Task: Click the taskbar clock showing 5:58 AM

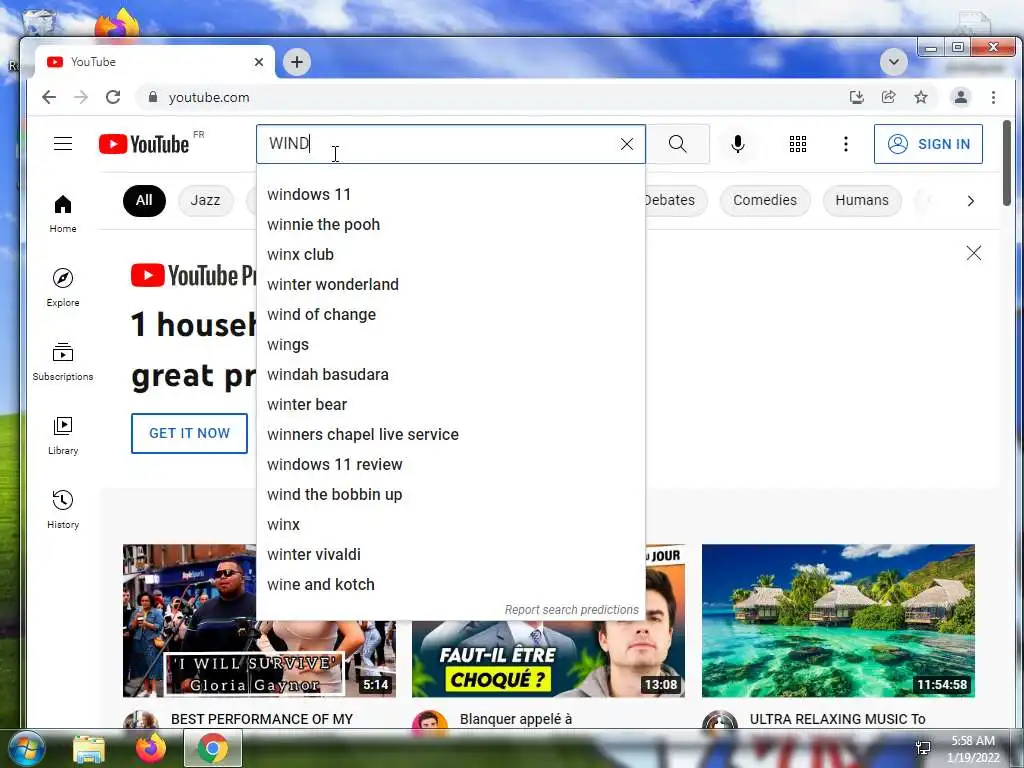Action: pyautogui.click(x=972, y=748)
